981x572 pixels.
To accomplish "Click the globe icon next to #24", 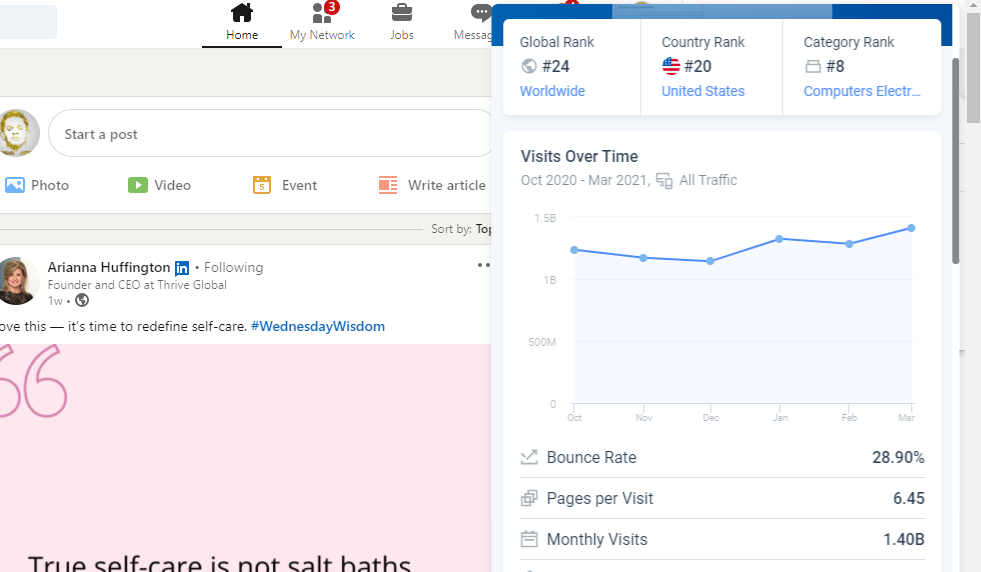I will click(529, 66).
